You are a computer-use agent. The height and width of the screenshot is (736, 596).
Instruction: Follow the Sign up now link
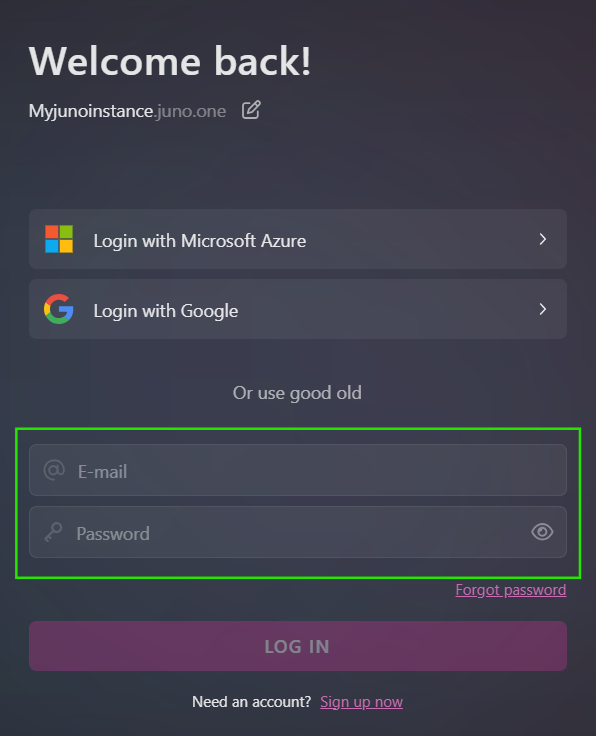point(361,702)
